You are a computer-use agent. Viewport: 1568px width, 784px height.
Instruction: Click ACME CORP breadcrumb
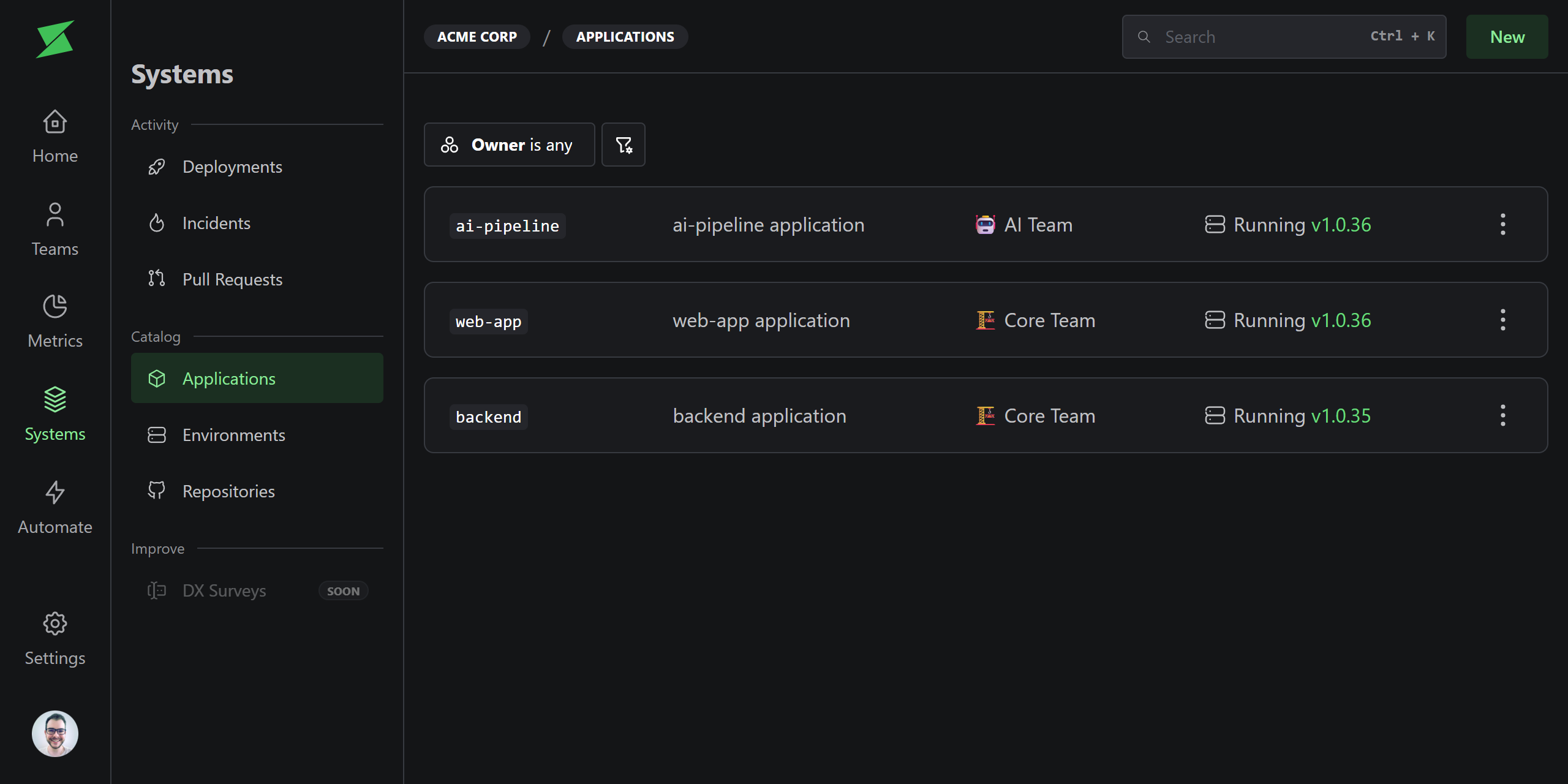(x=477, y=37)
